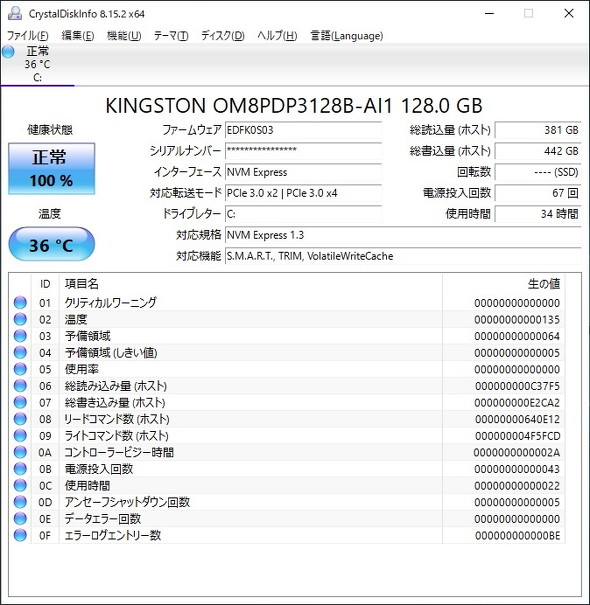Click the 健康状態 label
Viewport: 590px width, 605px height.
point(50,130)
